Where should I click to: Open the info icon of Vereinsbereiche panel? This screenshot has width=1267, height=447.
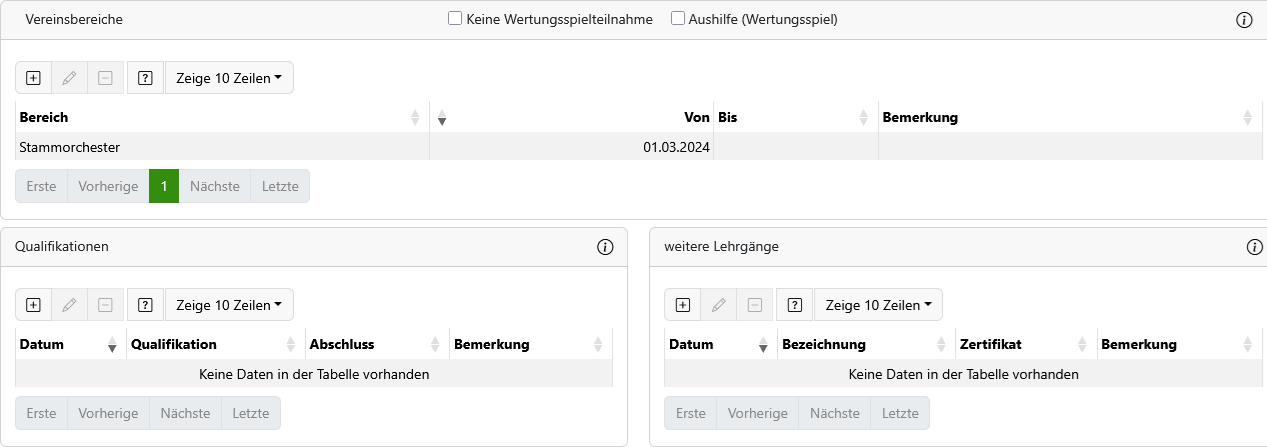tap(1244, 20)
